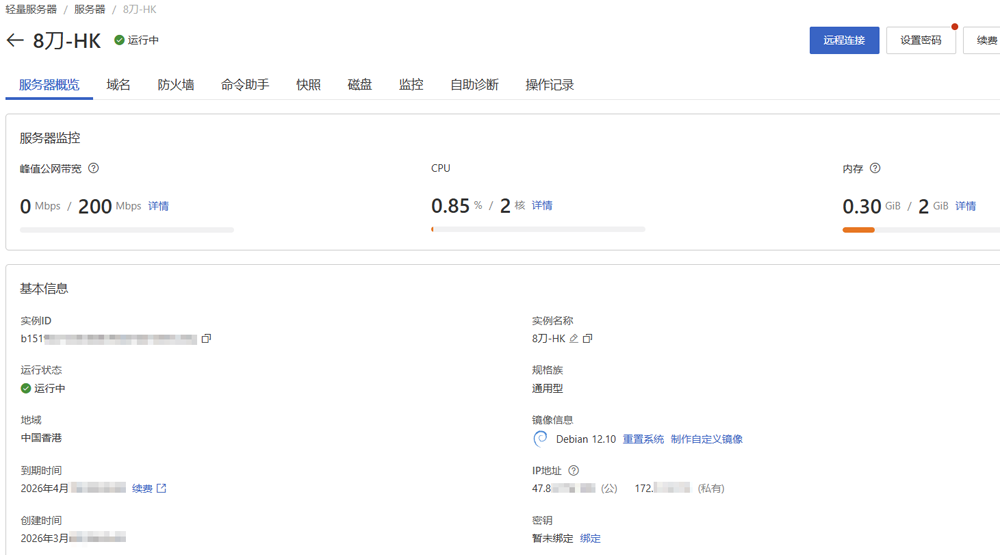The height and width of the screenshot is (555, 1000).
Task: Click the 设置密码 button
Action: (920, 41)
